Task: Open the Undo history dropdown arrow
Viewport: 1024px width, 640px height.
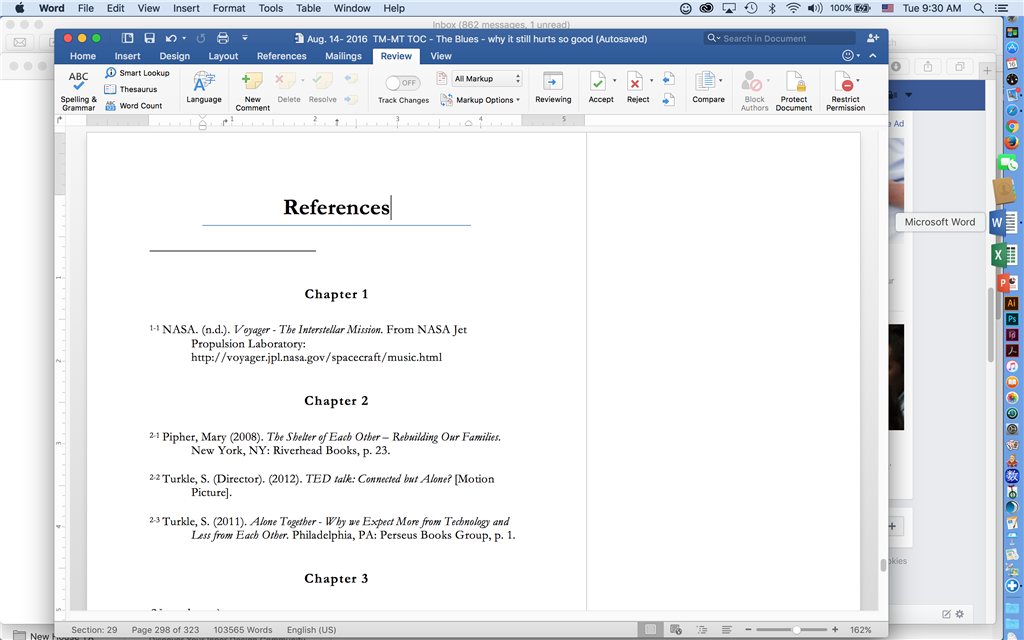Action: tap(184, 39)
